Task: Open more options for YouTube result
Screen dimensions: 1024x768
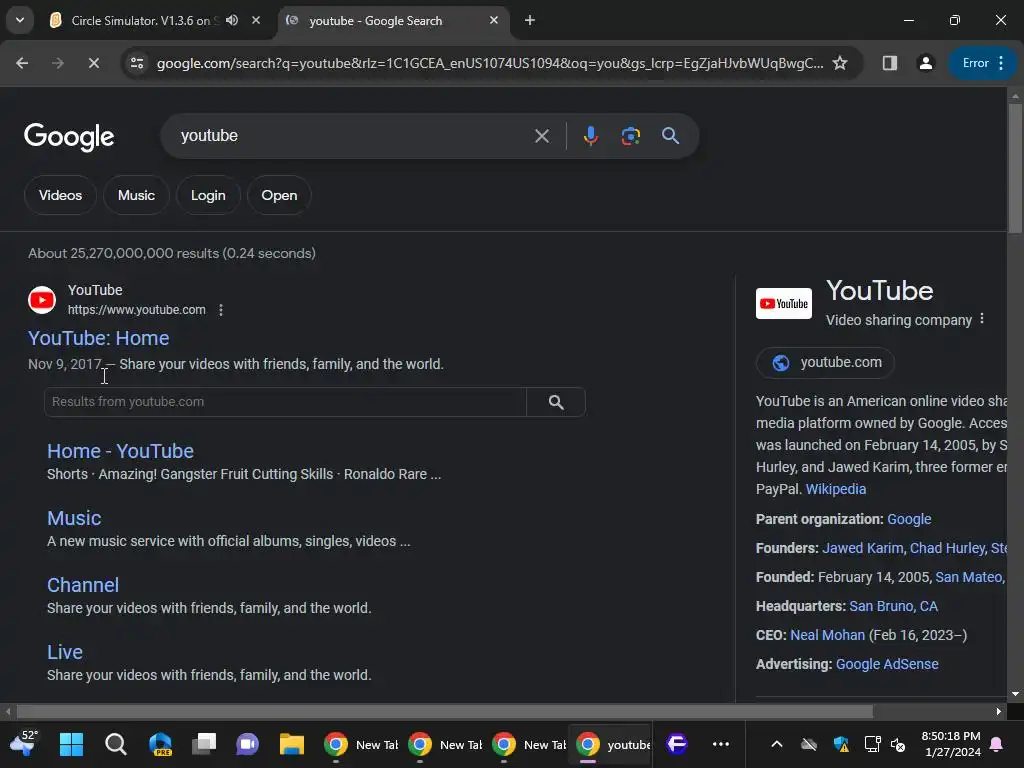Action: [221, 310]
